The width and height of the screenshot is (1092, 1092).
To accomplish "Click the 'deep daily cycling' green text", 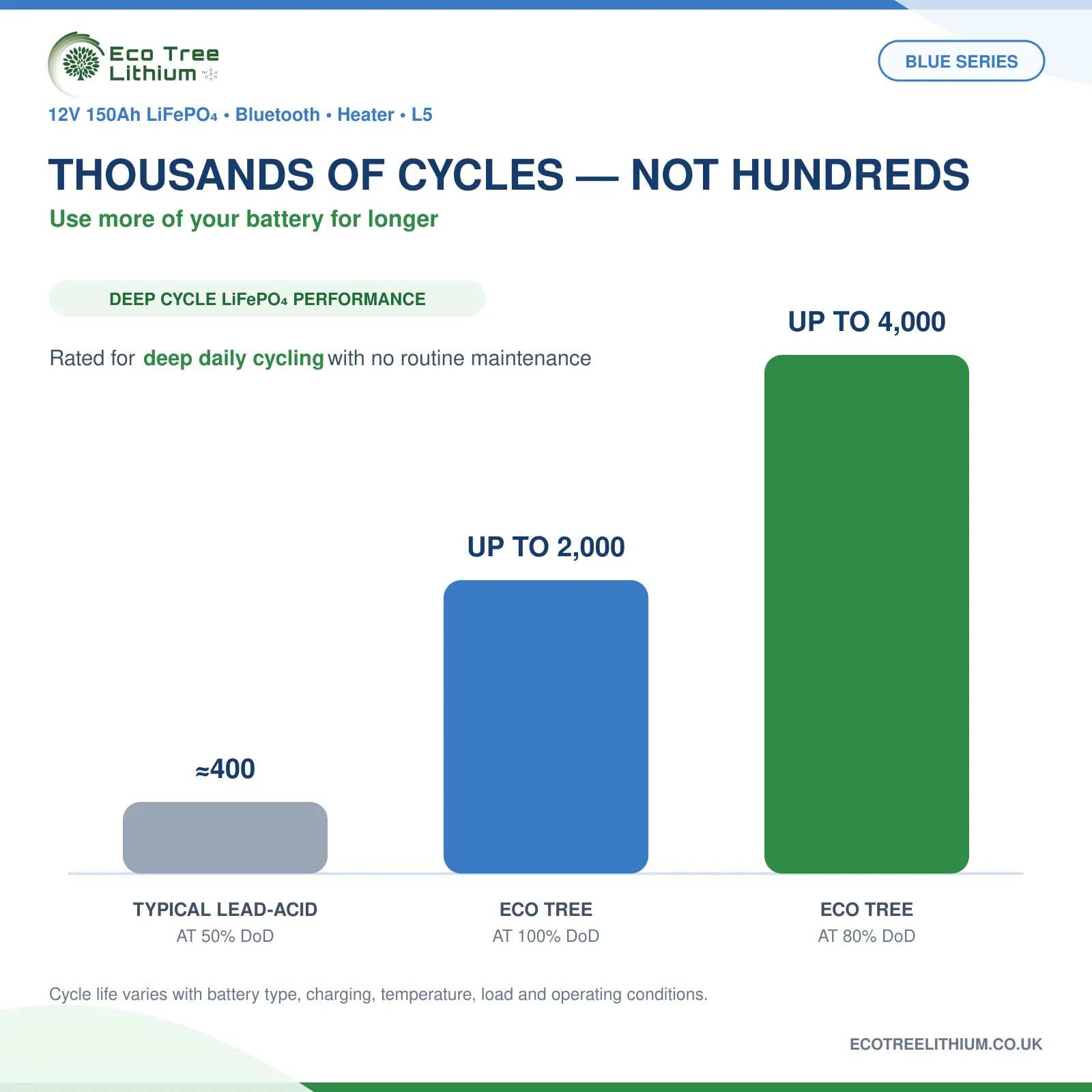I will [x=233, y=358].
